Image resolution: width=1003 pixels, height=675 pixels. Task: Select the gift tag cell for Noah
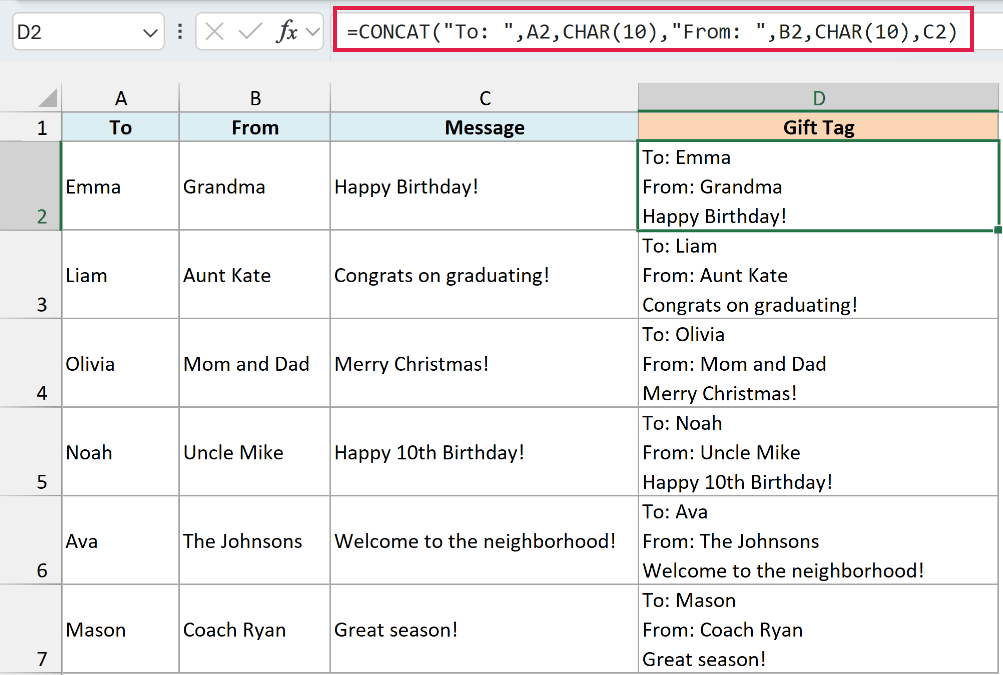(818, 452)
